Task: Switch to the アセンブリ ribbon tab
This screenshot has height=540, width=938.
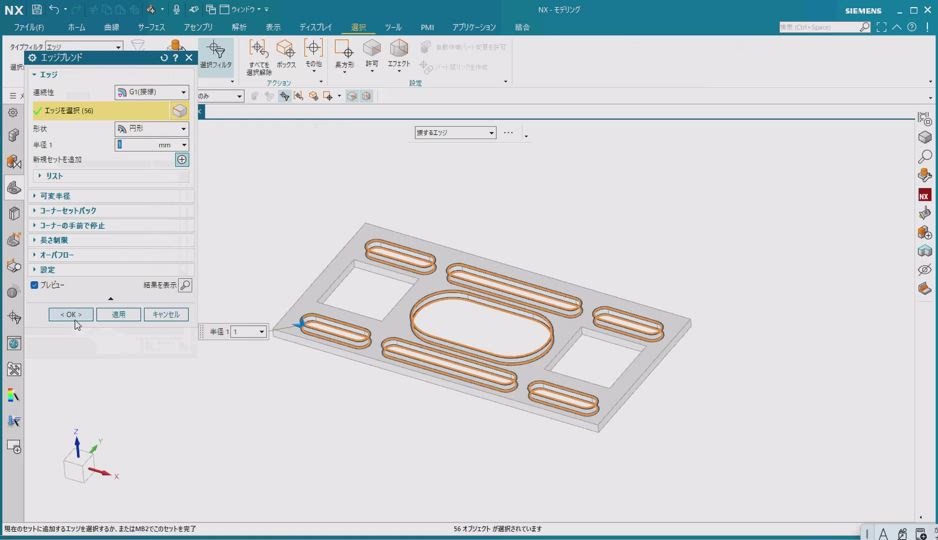Action: (x=198, y=28)
